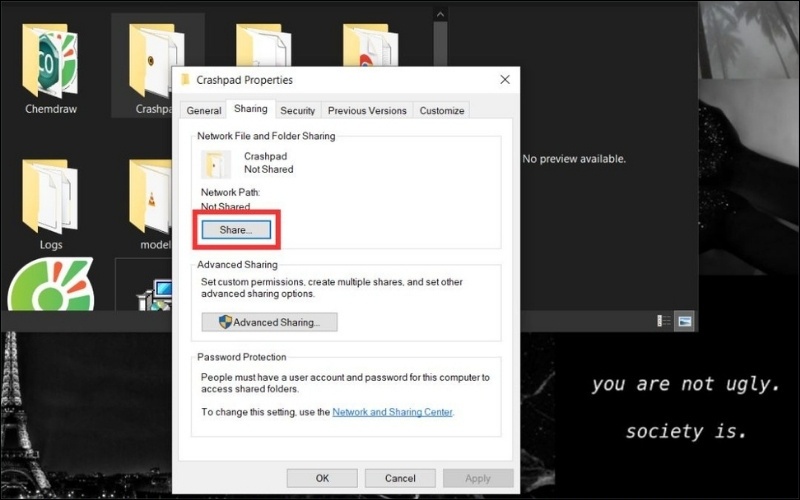The width and height of the screenshot is (800, 500).
Task: Open the Network and Sharing Center link
Action: pos(392,412)
